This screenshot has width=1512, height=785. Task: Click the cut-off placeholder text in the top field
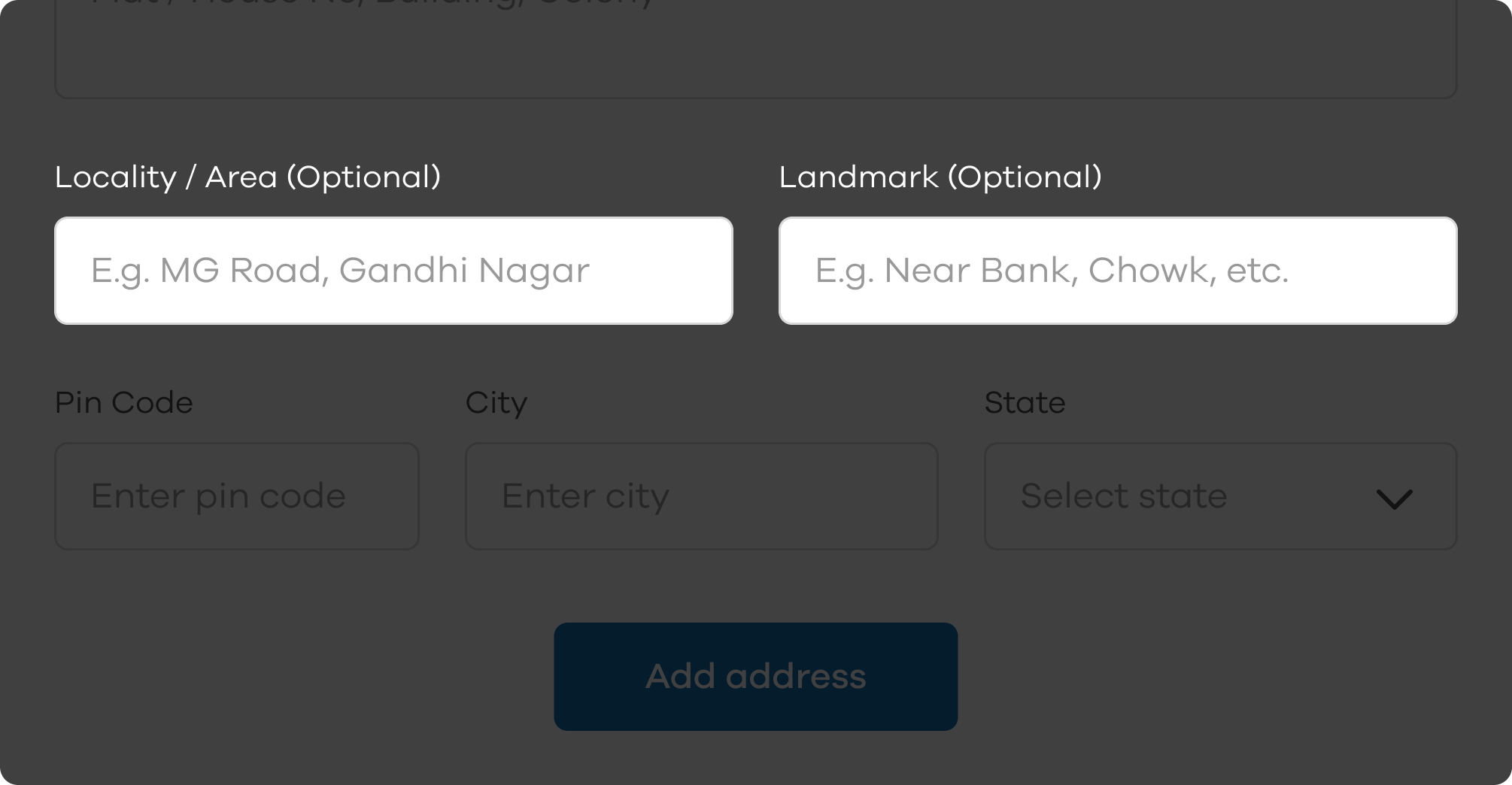pos(372,4)
